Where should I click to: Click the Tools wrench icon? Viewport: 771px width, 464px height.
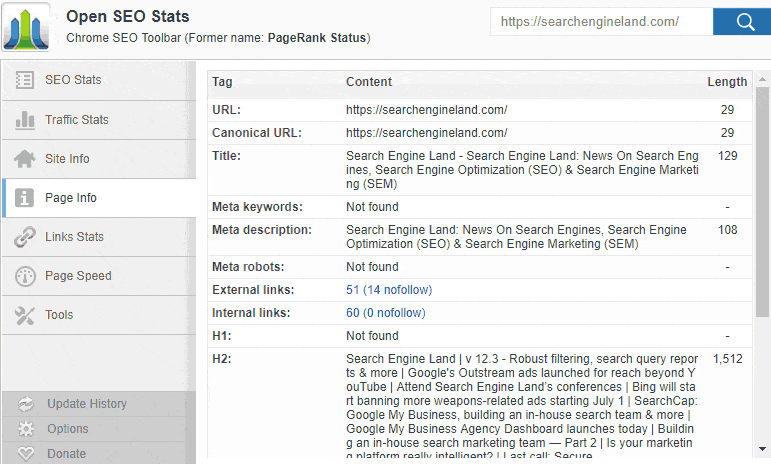tap(26, 315)
